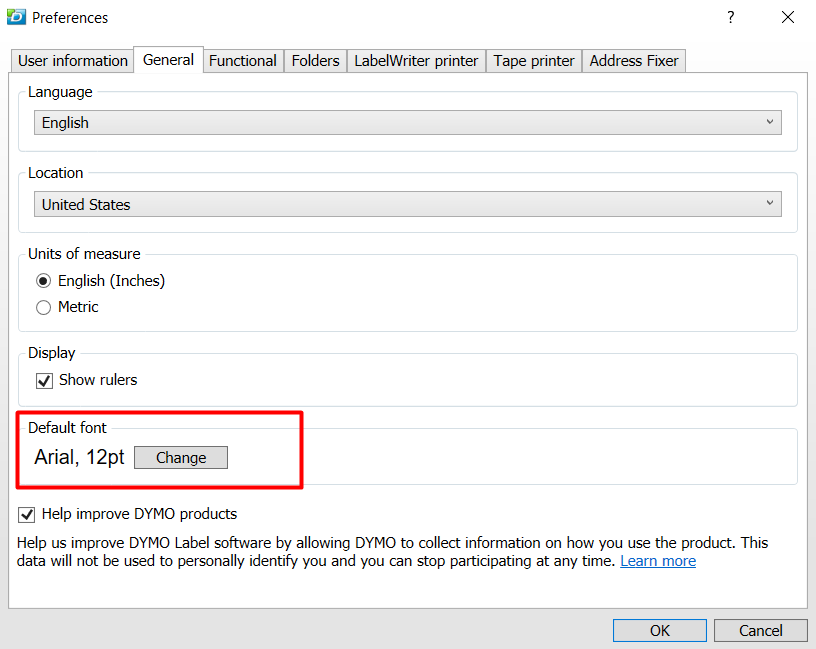The width and height of the screenshot is (816, 649).
Task: Select the Folders tab
Action: coord(315,60)
